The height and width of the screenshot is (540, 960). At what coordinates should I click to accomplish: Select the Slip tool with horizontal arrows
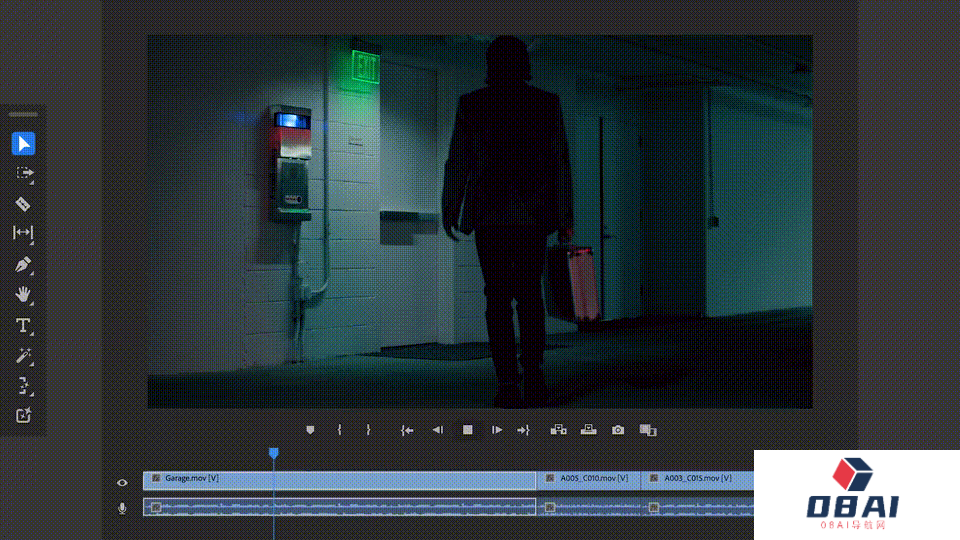coord(23,233)
